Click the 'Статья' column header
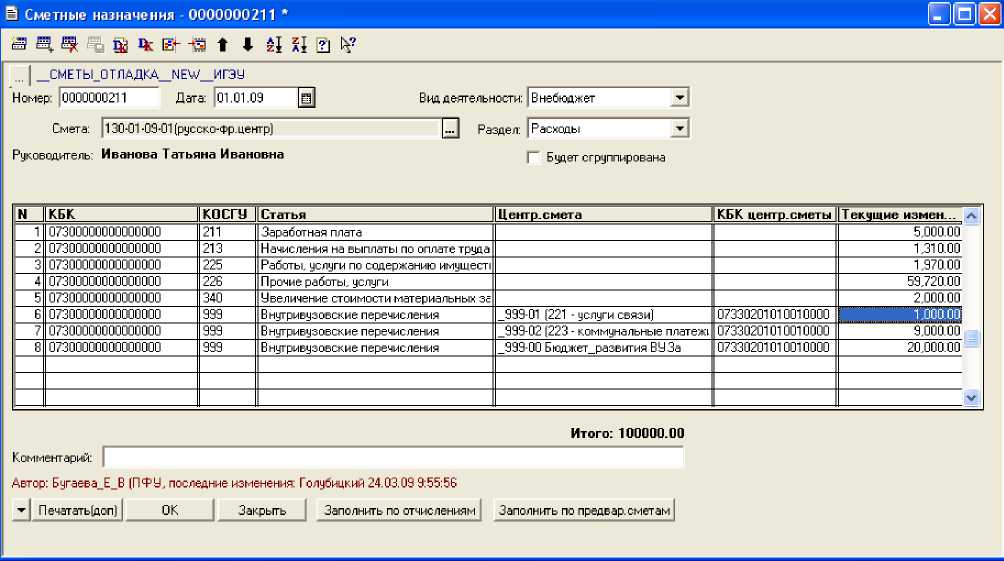Viewport: 1004px width, 561px height. [x=375, y=214]
